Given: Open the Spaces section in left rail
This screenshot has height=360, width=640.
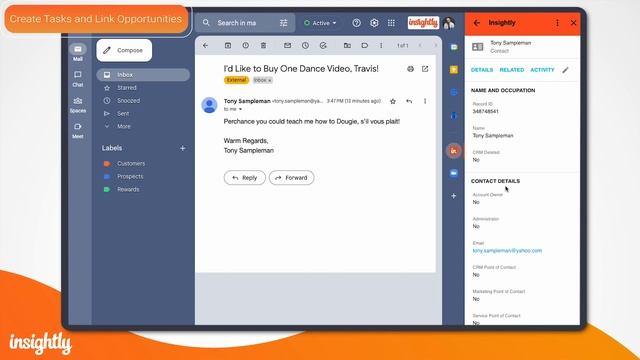Looking at the screenshot, I should (x=78, y=105).
